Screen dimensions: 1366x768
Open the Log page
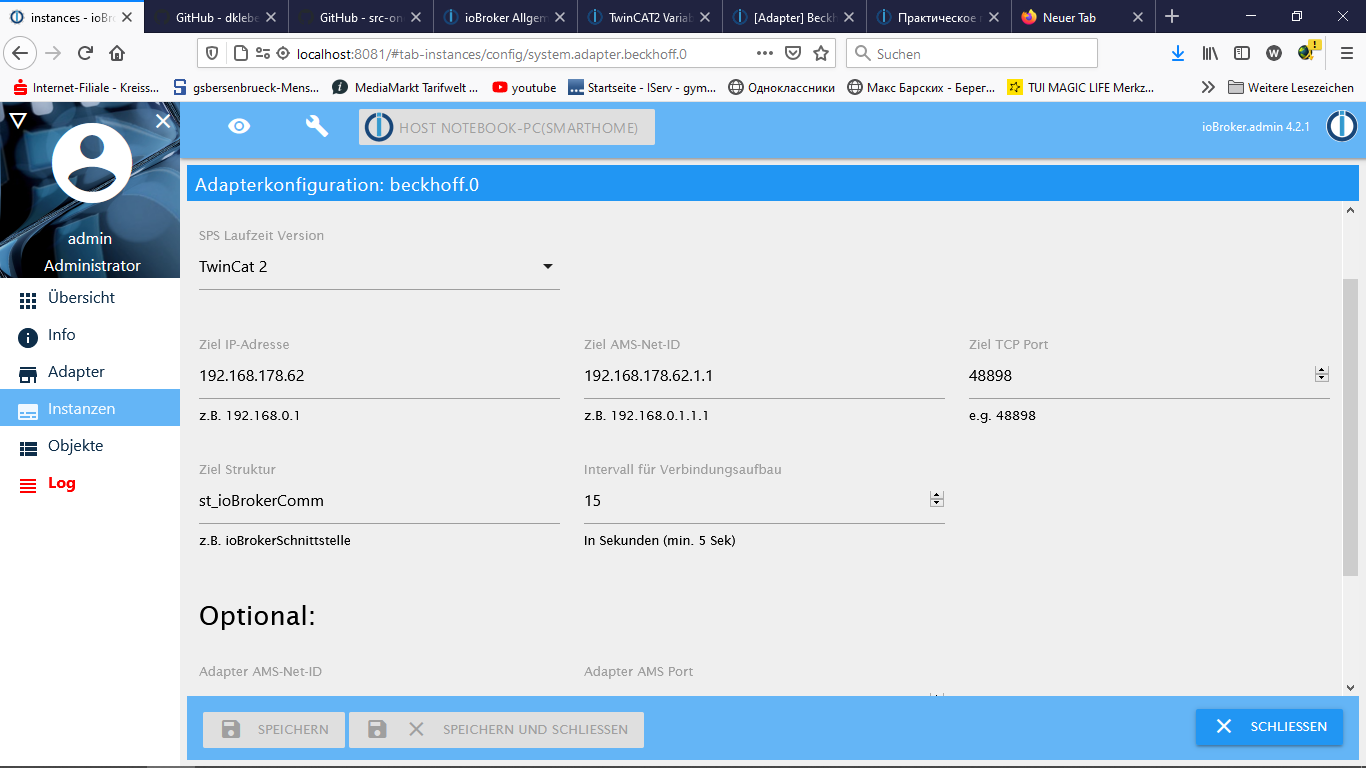[90, 483]
